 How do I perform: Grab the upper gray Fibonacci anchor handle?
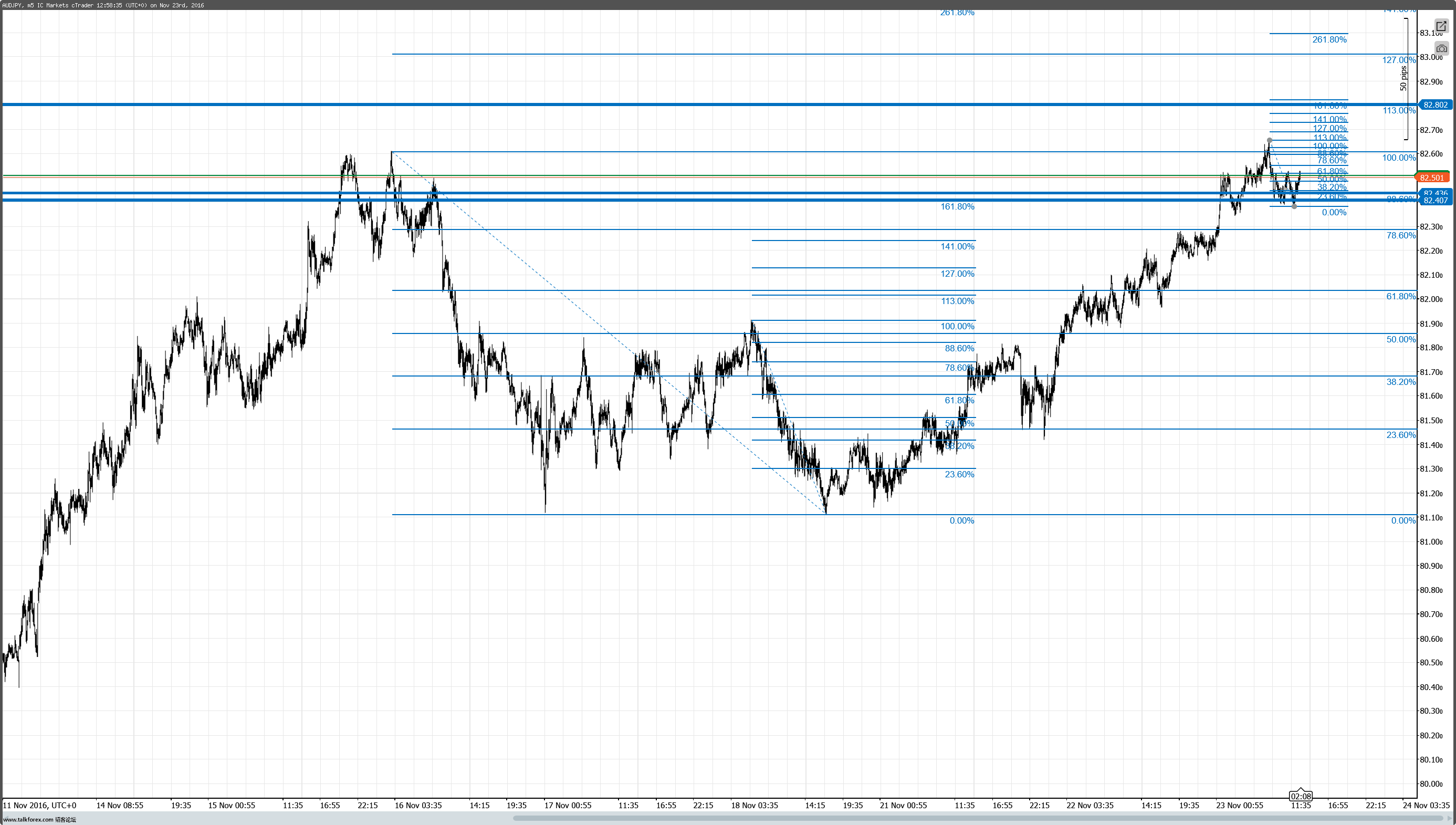1270,140
